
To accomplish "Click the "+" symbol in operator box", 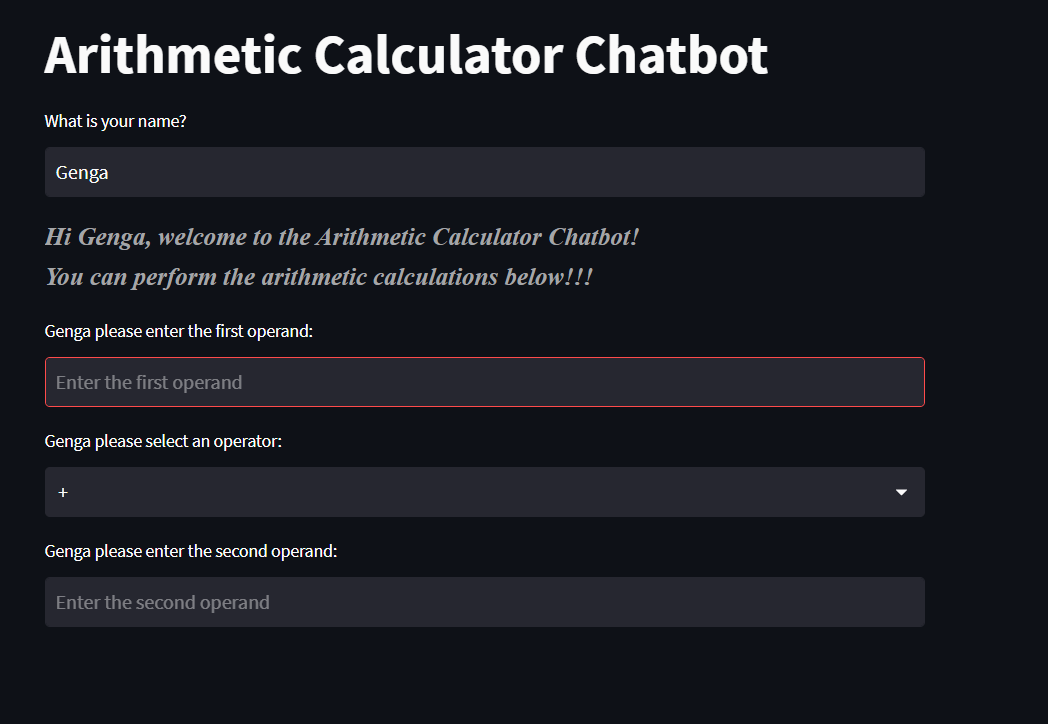I will click(x=62, y=492).
